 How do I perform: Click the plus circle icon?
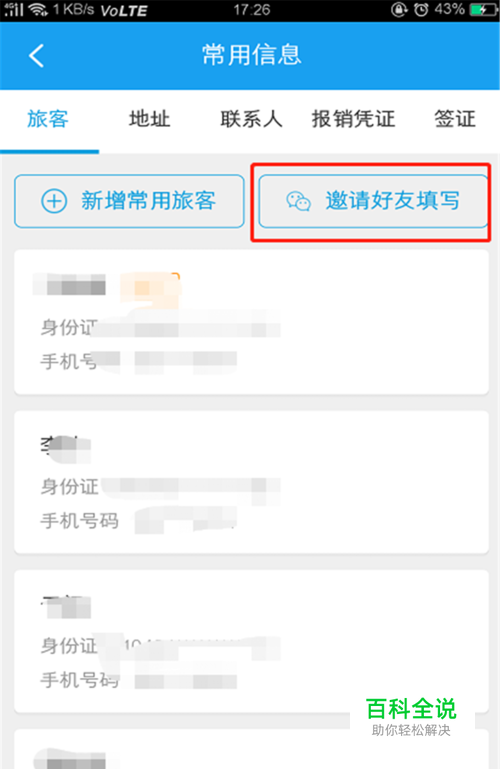(54, 201)
